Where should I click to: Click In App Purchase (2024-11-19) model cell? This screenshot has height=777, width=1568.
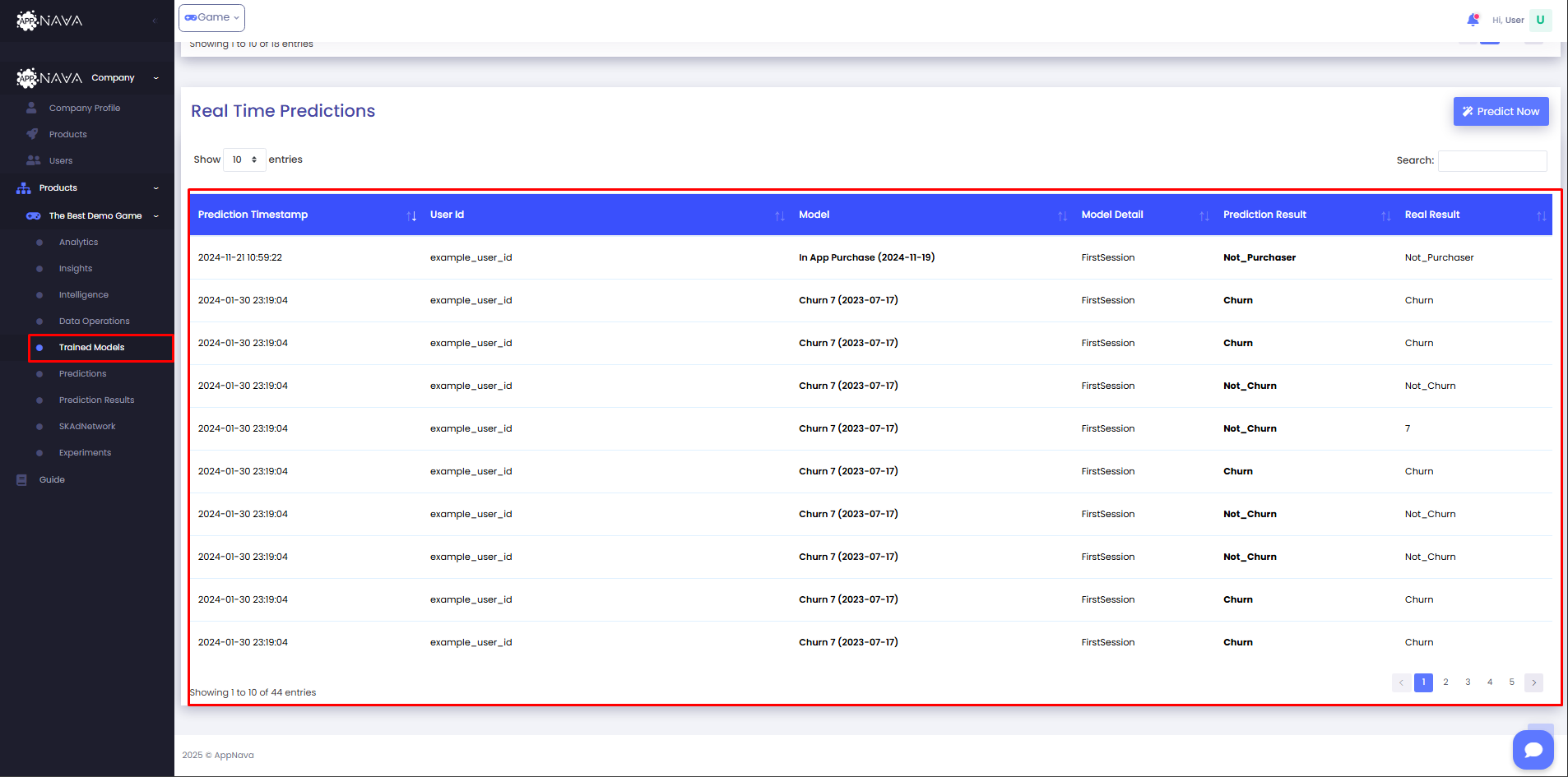click(x=866, y=257)
